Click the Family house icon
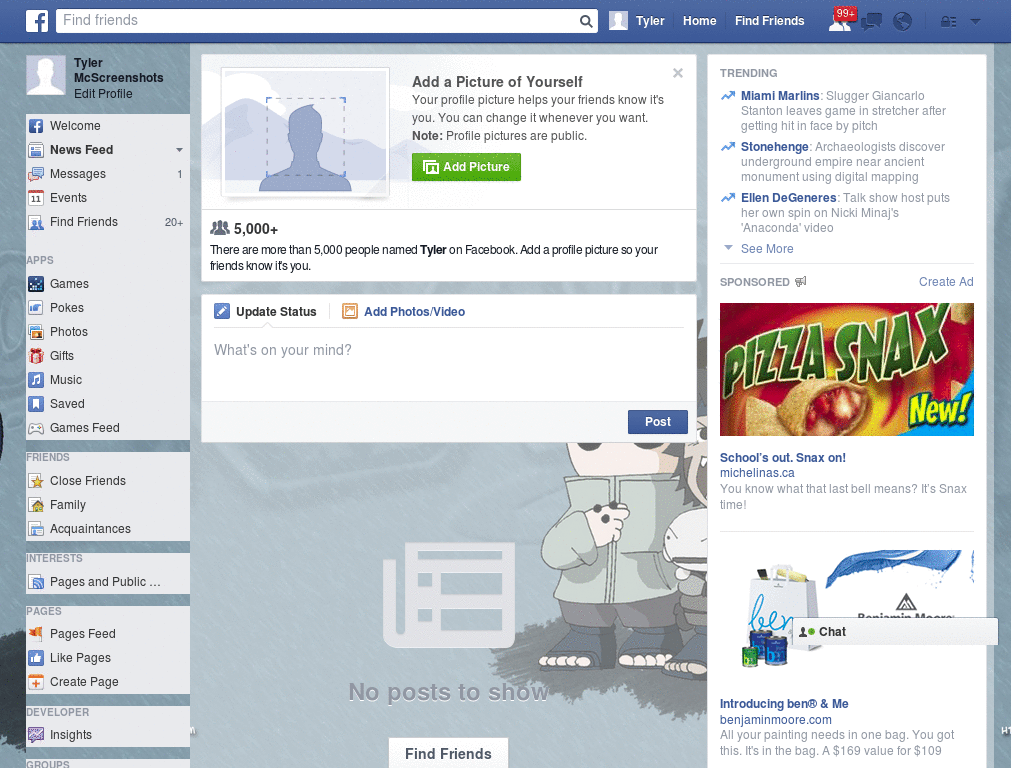Image resolution: width=1024 pixels, height=768 pixels. [36, 505]
